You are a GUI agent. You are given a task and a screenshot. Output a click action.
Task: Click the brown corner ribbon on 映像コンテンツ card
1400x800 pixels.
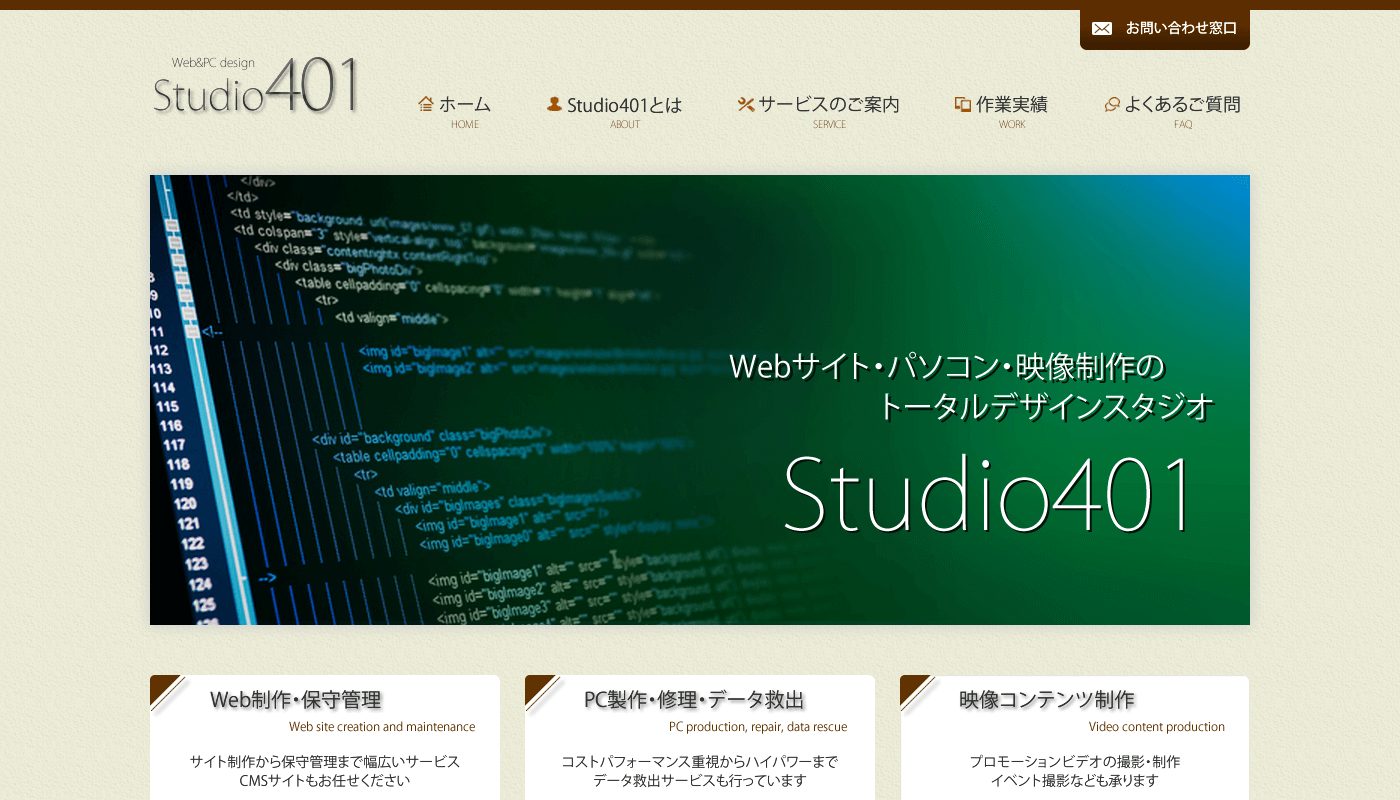pos(914,690)
